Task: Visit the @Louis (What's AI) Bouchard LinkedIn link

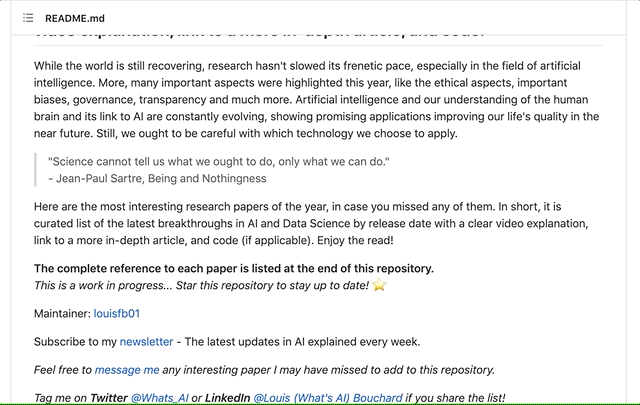Action: pos(328,397)
